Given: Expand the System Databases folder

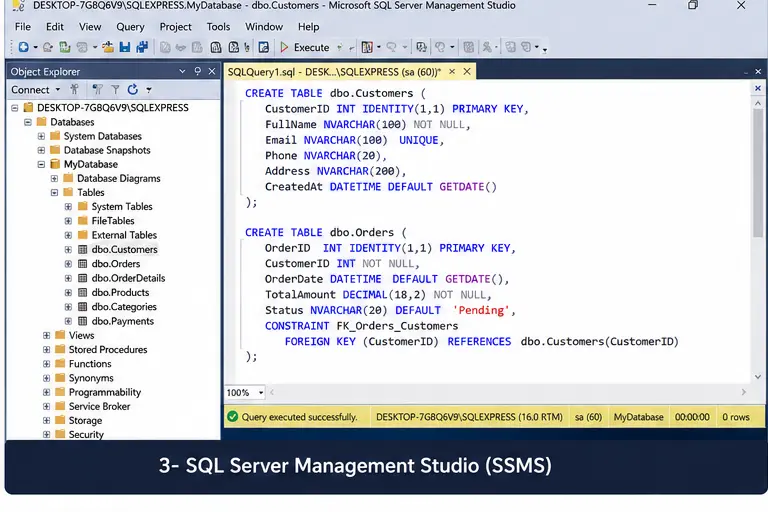Looking at the screenshot, I should pyautogui.click(x=41, y=136).
